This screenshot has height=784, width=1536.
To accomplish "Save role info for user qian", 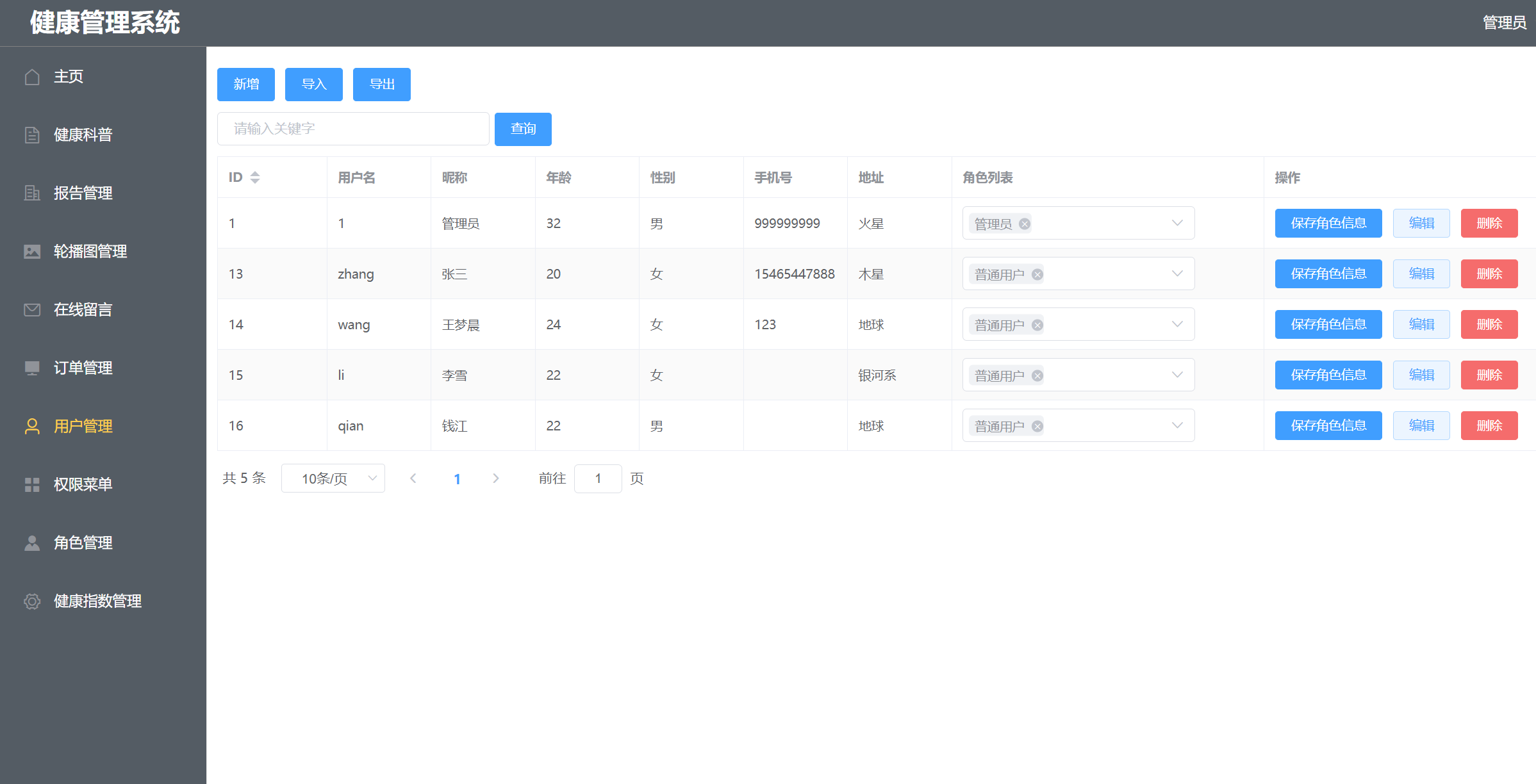I will pos(1328,425).
